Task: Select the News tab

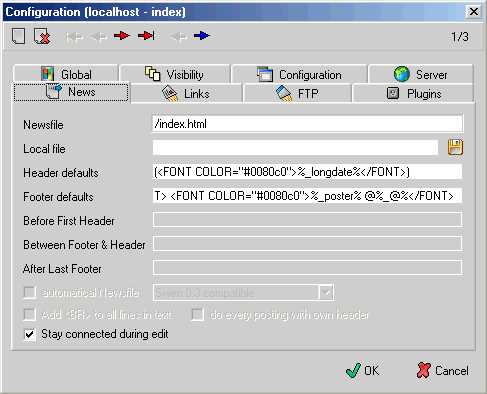Action: 71,92
